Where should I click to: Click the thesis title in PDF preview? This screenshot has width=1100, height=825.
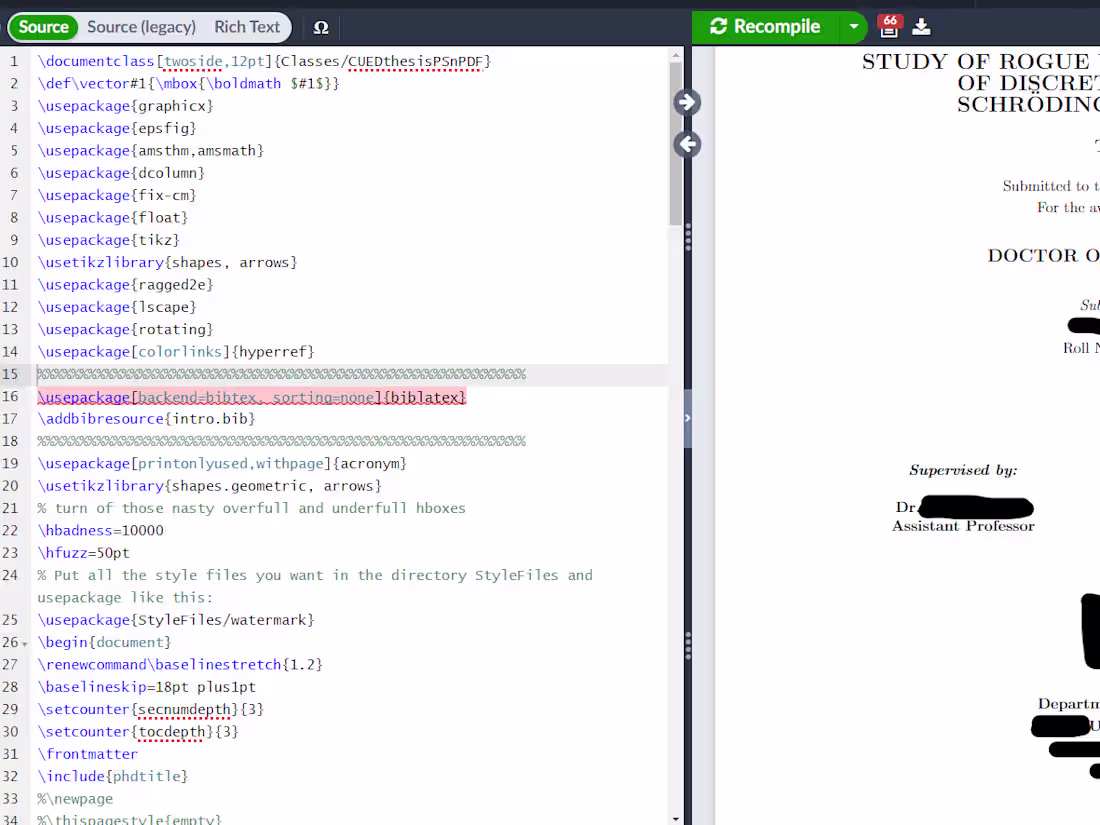tap(981, 83)
